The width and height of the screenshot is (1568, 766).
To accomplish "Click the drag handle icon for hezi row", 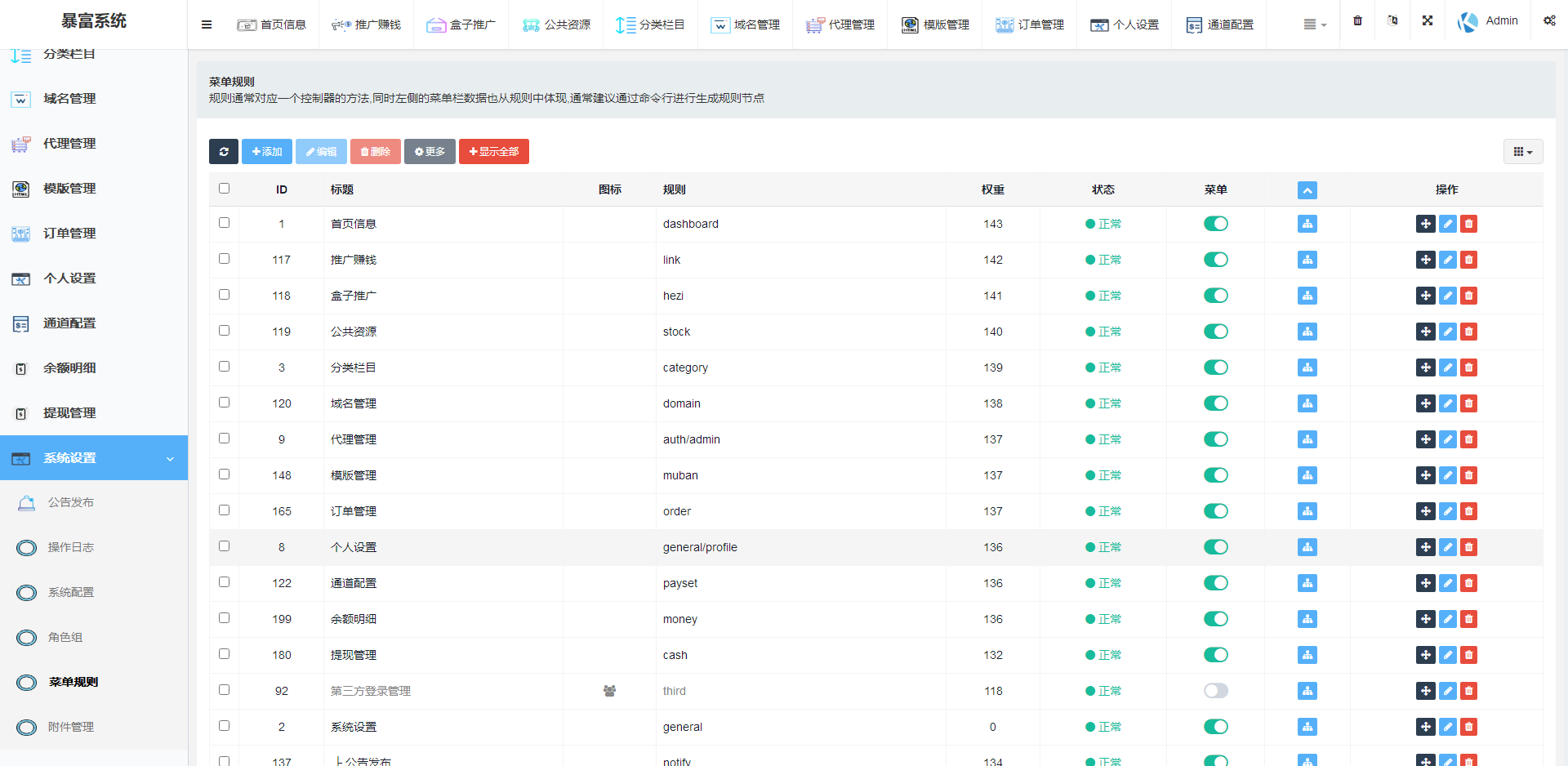I will coord(1425,296).
